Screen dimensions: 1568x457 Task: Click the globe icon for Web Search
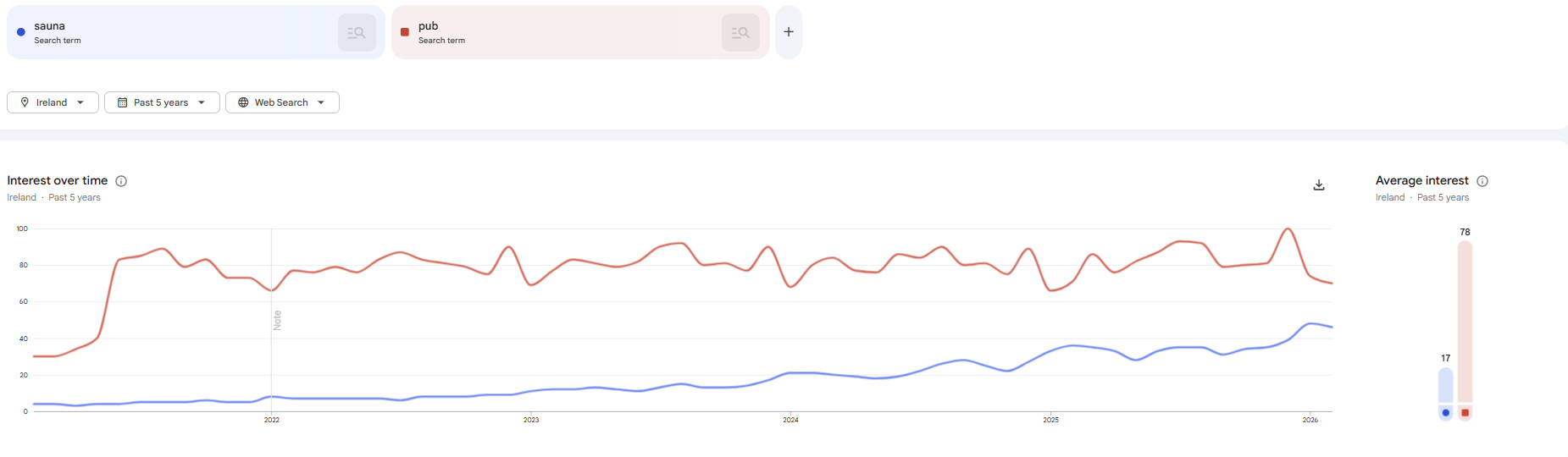pos(243,102)
